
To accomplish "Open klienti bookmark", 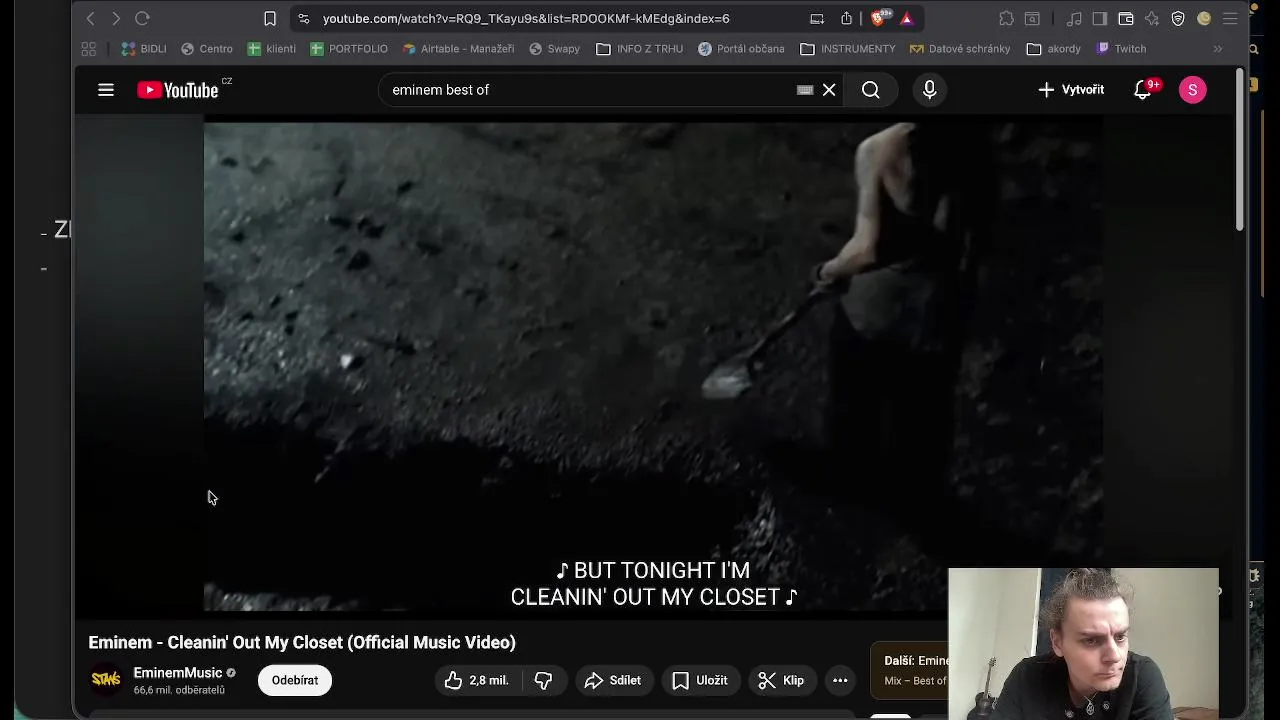I will tap(271, 48).
